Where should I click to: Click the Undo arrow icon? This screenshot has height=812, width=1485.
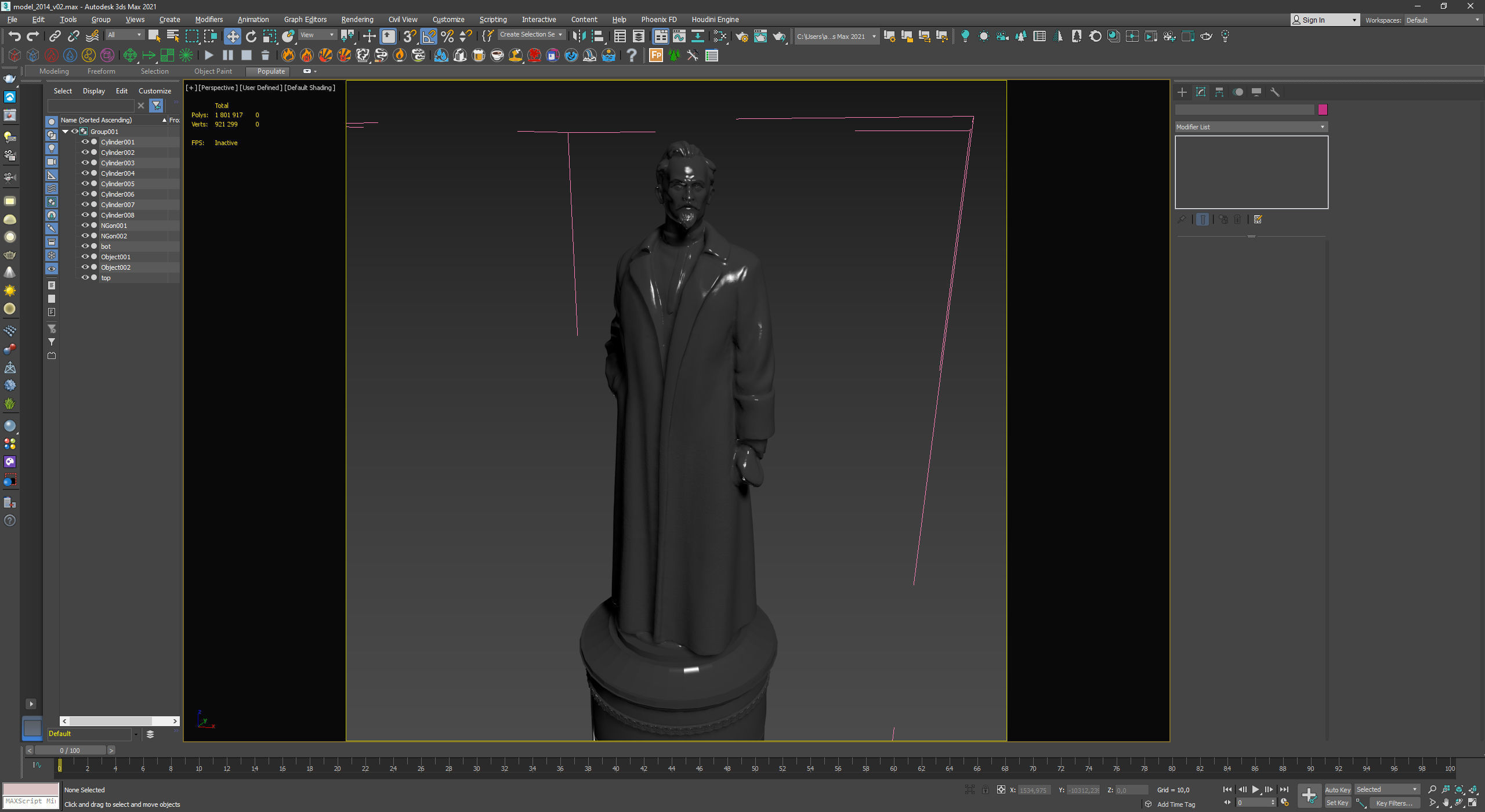pos(14,36)
